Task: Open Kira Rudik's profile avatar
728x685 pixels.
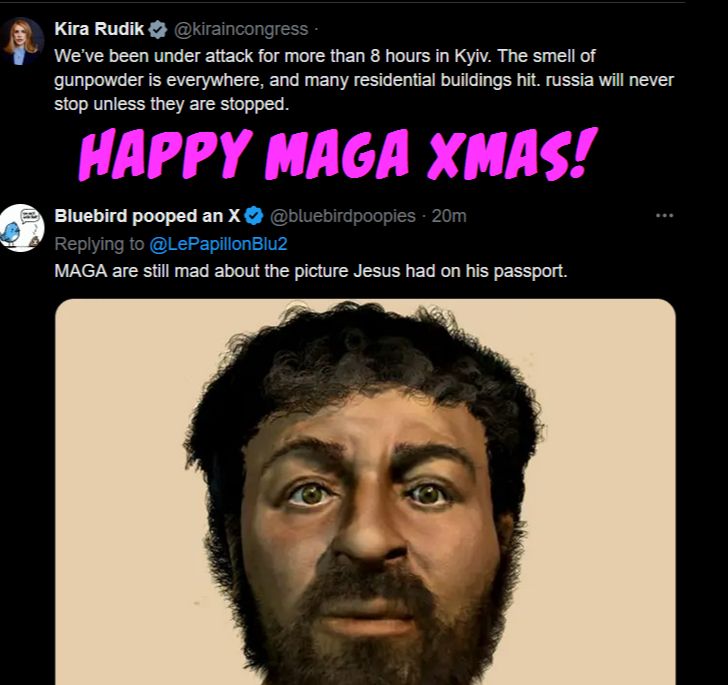Action: 21,41
